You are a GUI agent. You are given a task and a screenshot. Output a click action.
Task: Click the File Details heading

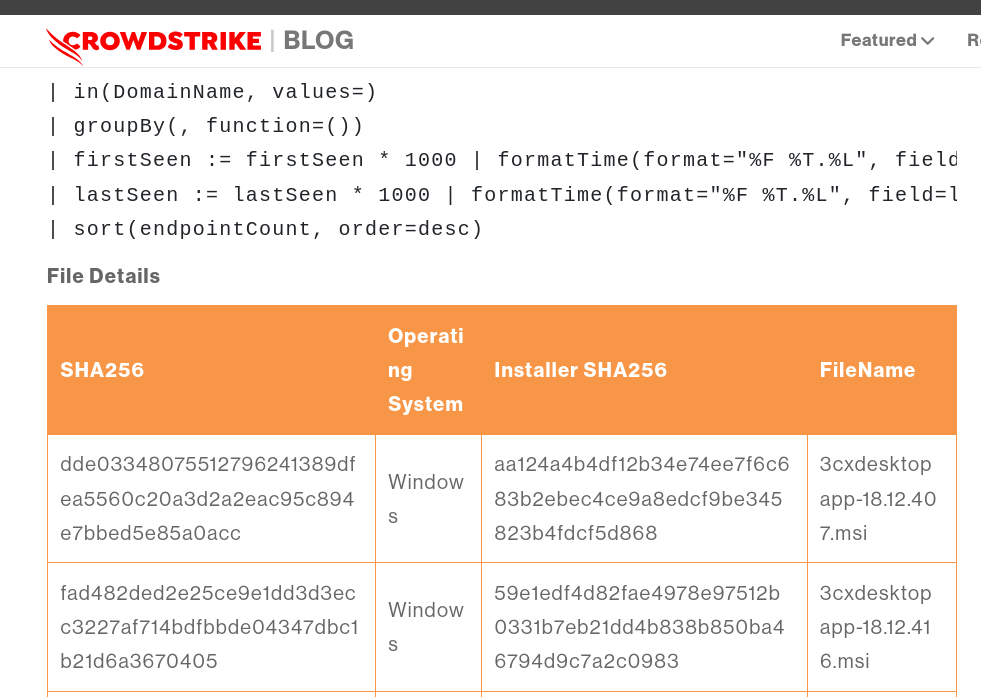click(103, 276)
